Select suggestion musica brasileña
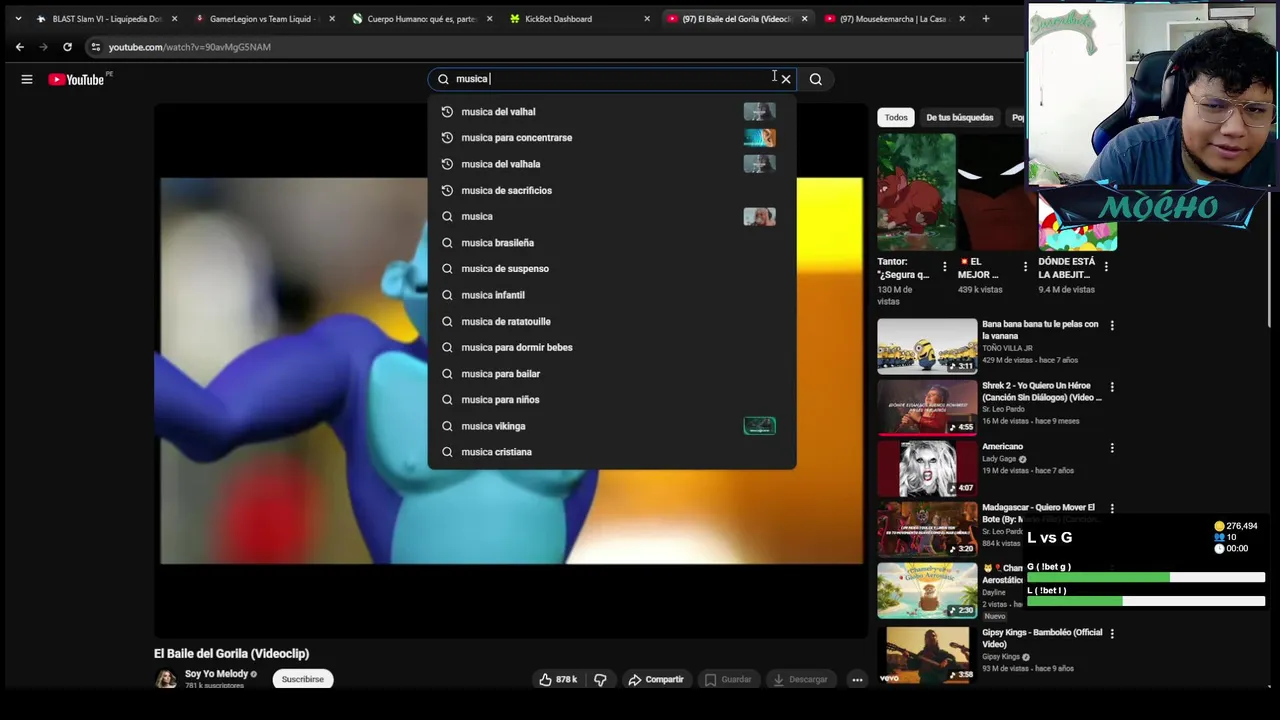This screenshot has height=720, width=1280. [x=612, y=243]
